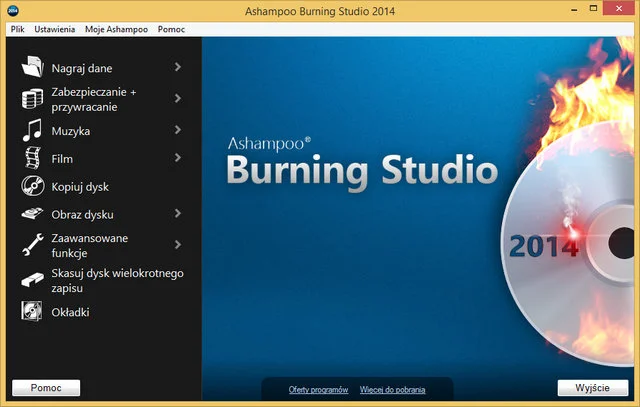Click the Kopiuj dysk disc icon

33,186
